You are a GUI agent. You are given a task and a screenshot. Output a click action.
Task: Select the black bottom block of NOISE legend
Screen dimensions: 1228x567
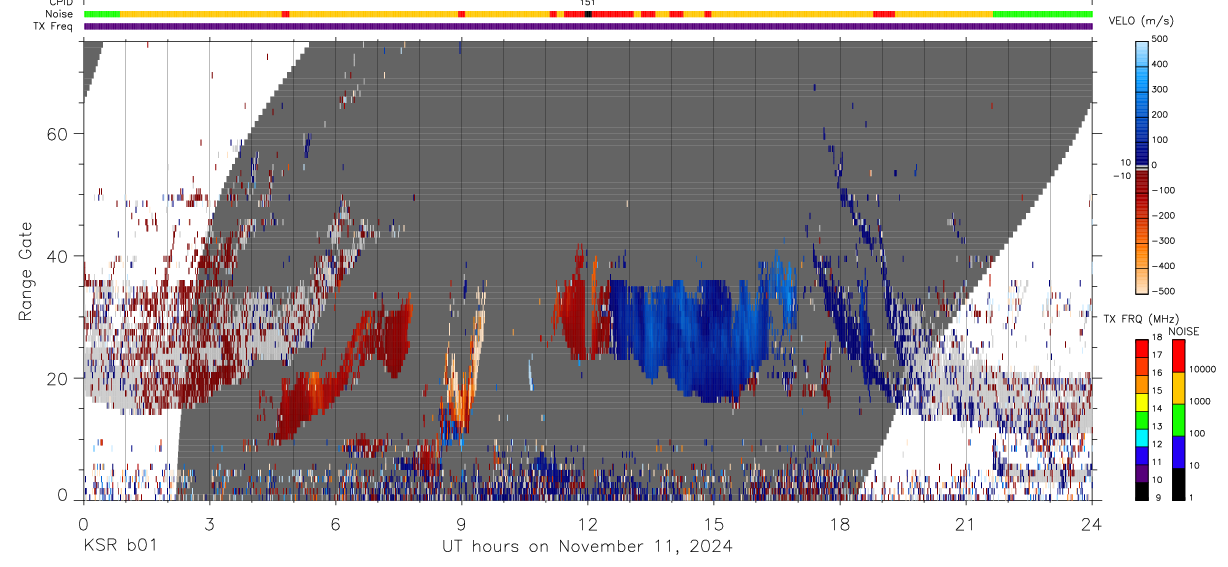pyautogui.click(x=1178, y=484)
